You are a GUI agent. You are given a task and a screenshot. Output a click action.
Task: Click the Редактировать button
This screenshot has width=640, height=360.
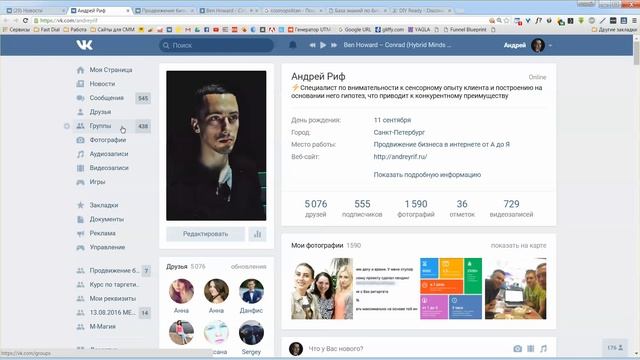[x=205, y=234]
